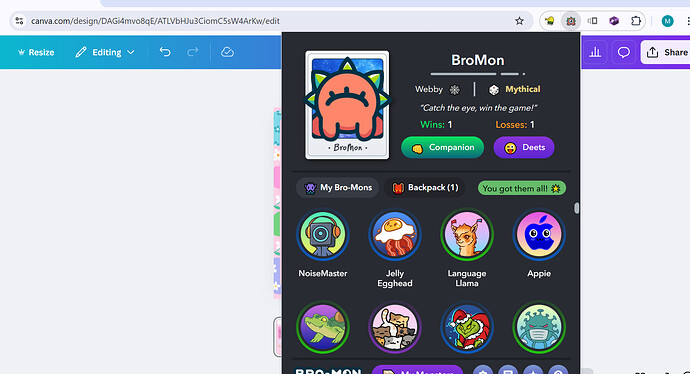Viewport: 690px width, 374px height.
Task: Bookmark this page with the star icon
Action: [x=519, y=21]
